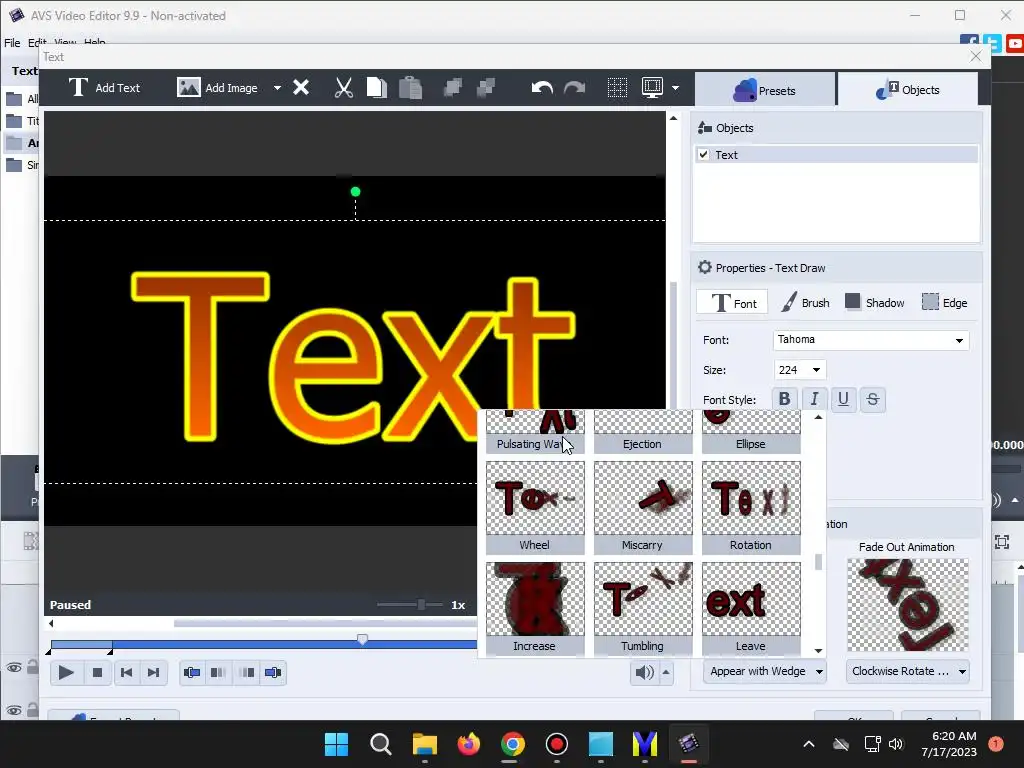
Task: Click the Cut scissors icon
Action: [x=344, y=88]
